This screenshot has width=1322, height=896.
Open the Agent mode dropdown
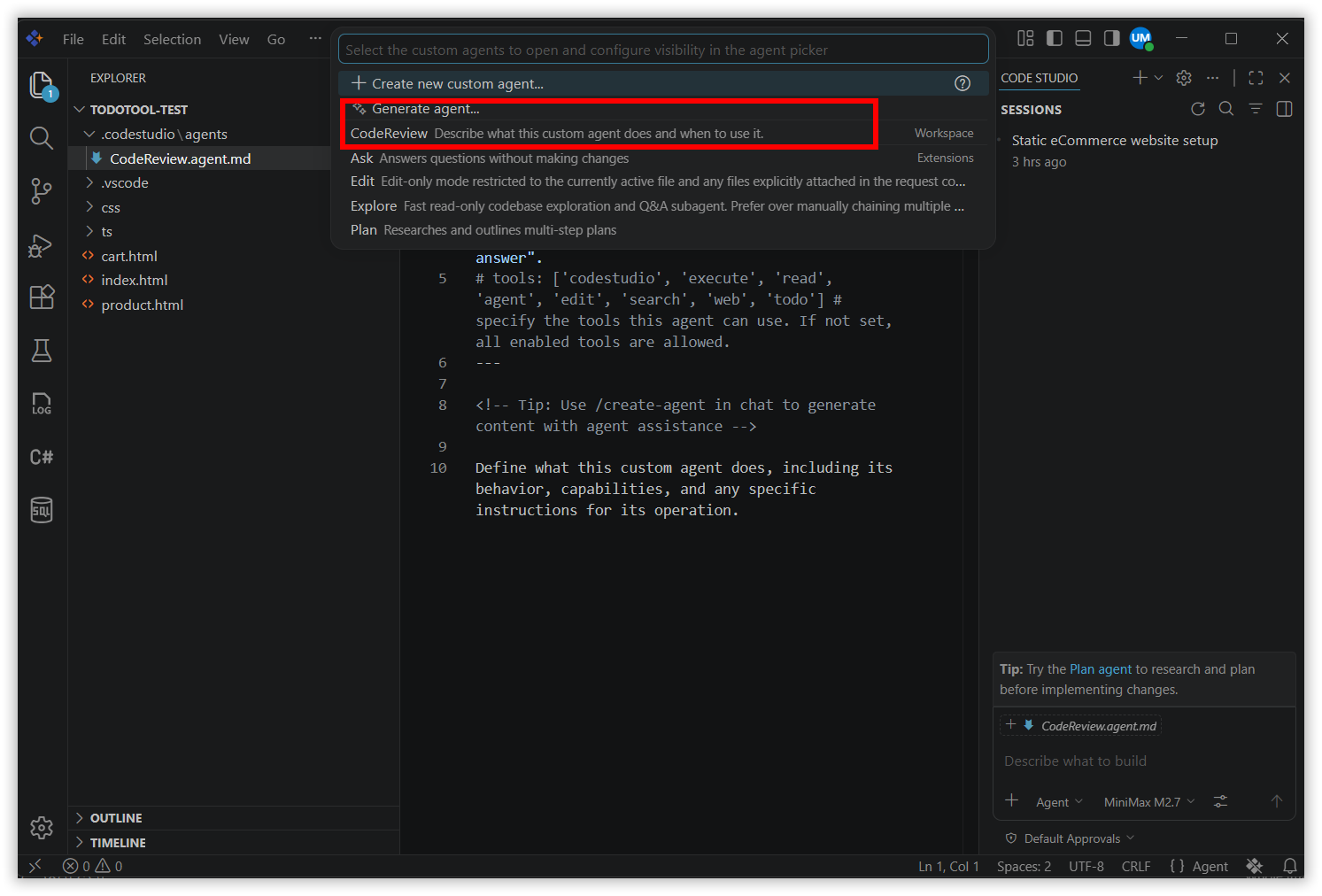(x=1059, y=802)
